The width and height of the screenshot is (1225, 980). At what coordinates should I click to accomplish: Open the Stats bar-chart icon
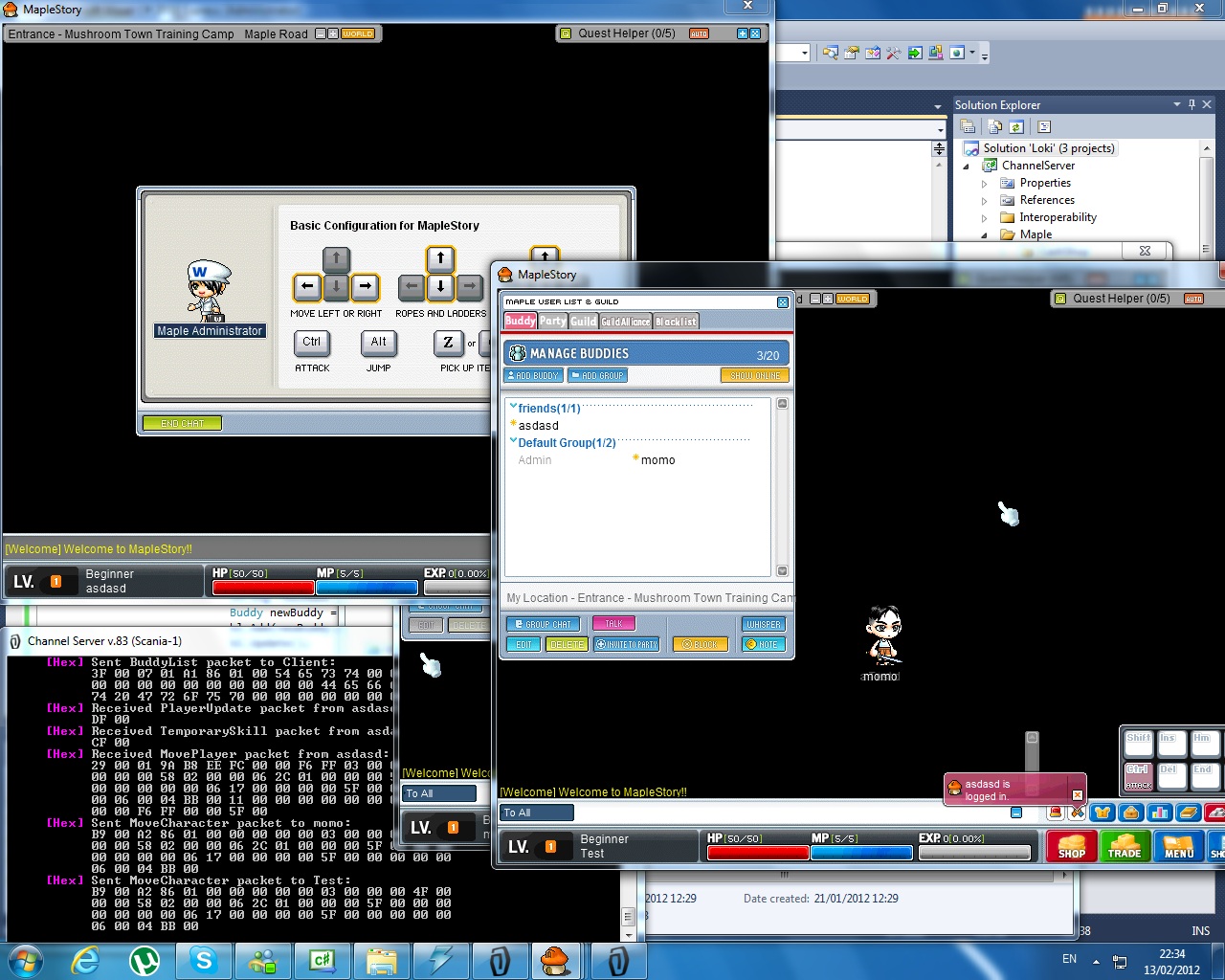[x=1160, y=813]
